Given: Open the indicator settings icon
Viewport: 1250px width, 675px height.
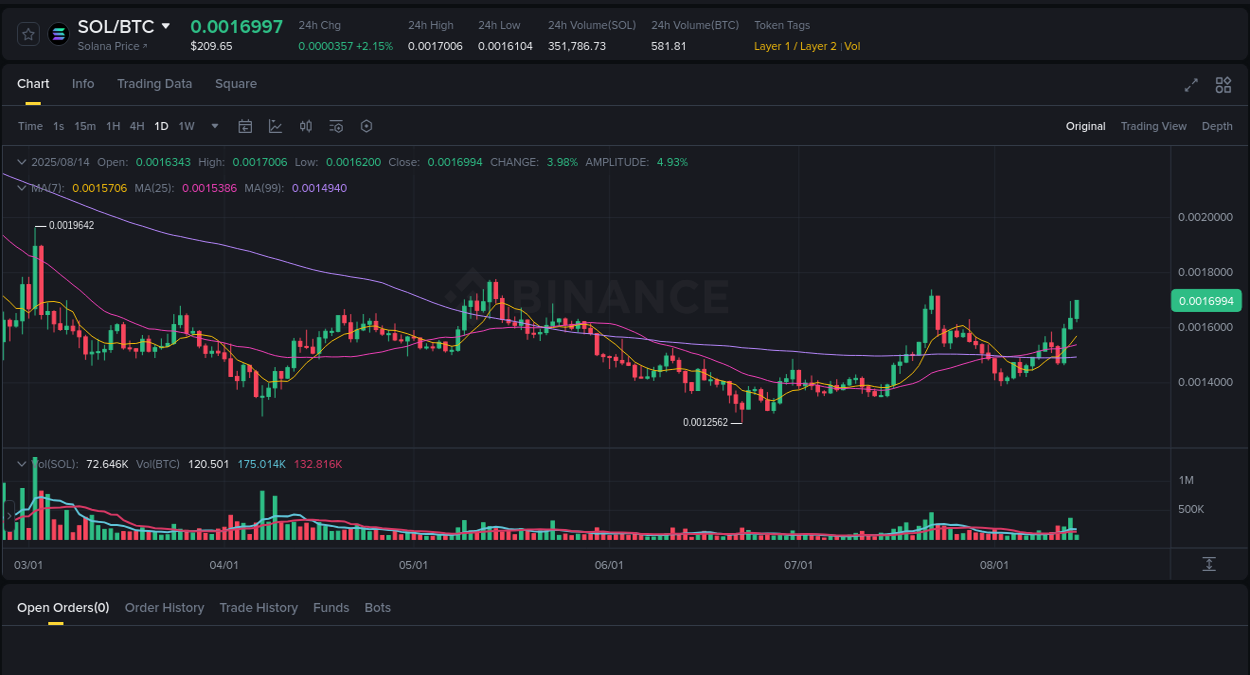Looking at the screenshot, I should pos(336,126).
